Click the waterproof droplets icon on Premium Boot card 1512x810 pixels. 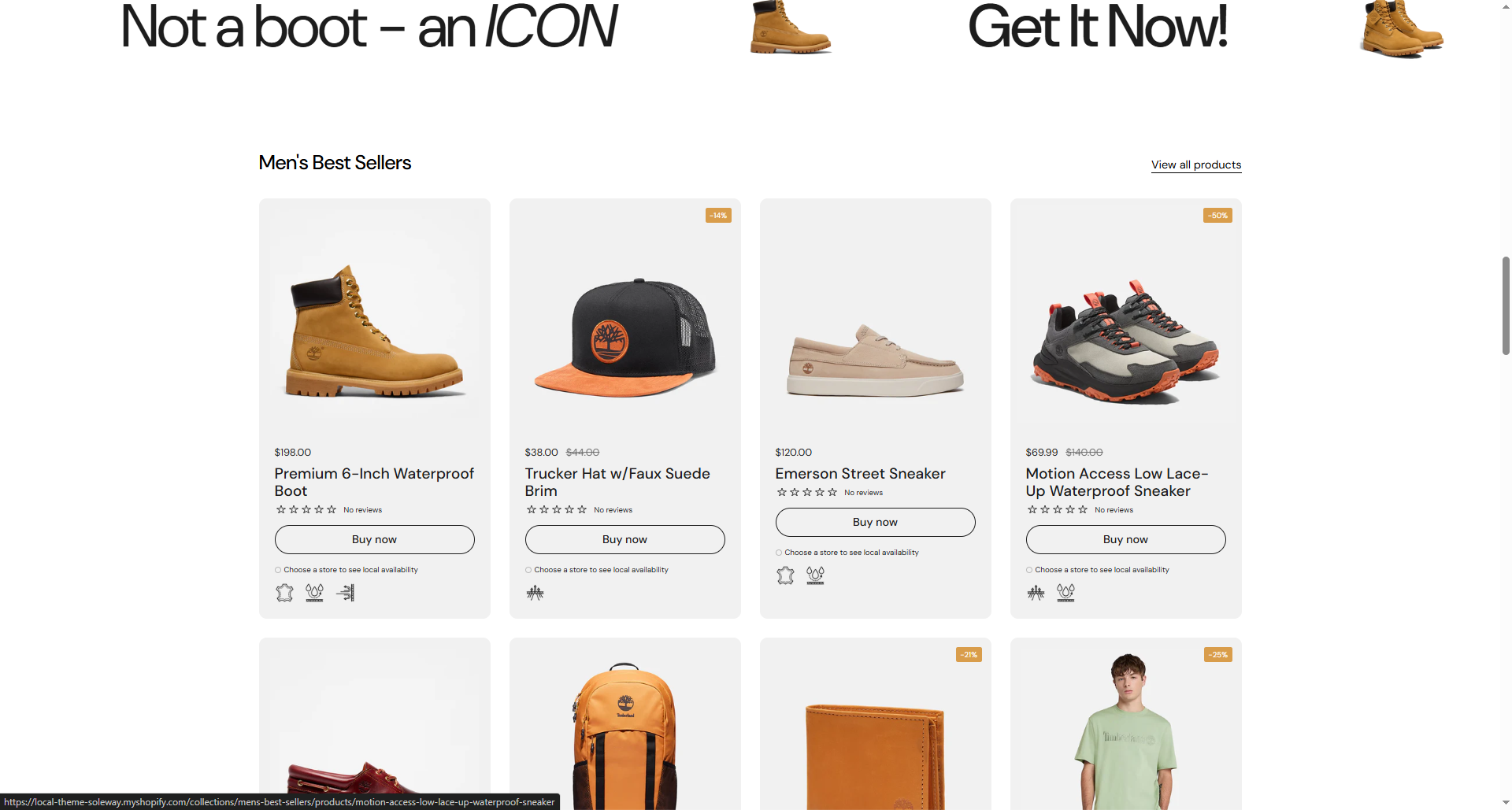pyautogui.click(x=314, y=593)
